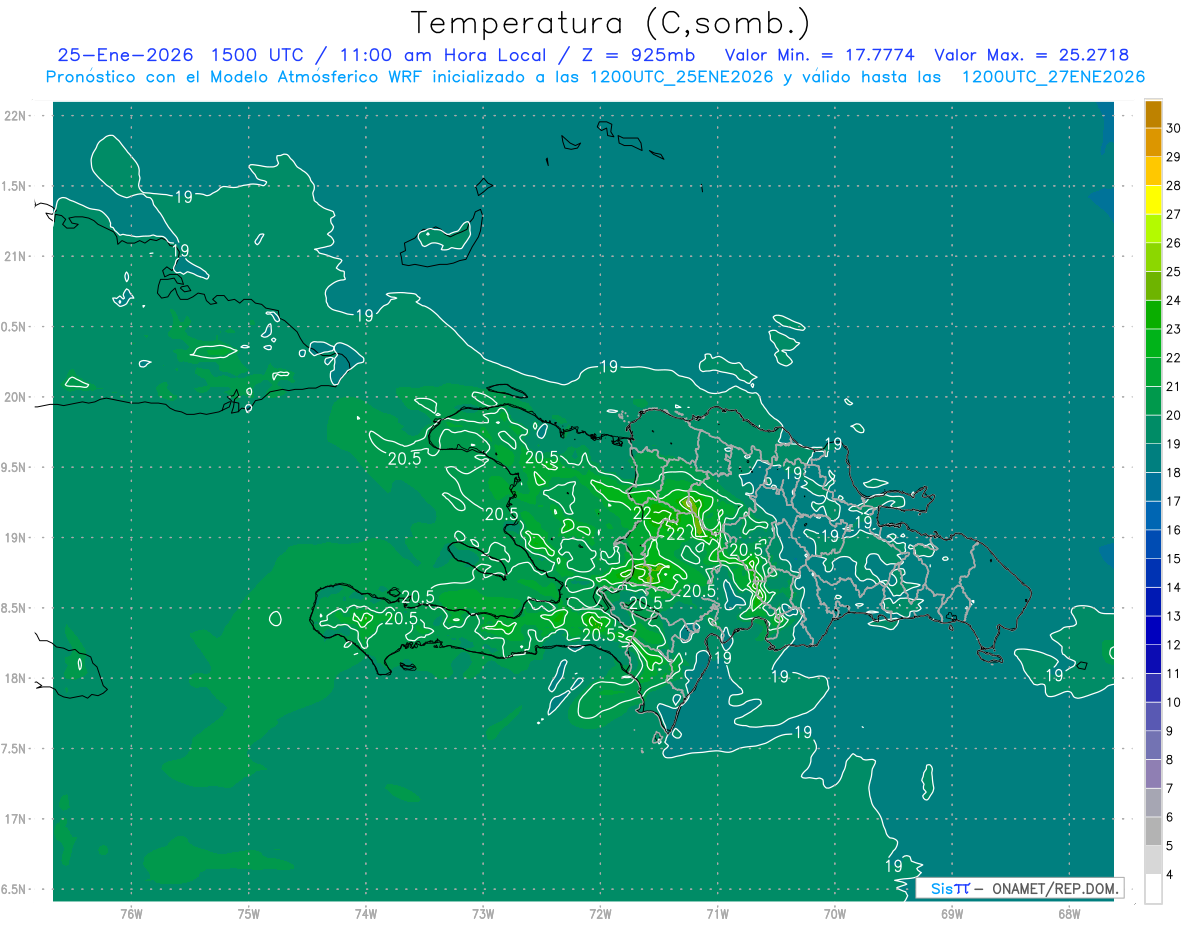Click the 18N latitude axis label

[15, 678]
